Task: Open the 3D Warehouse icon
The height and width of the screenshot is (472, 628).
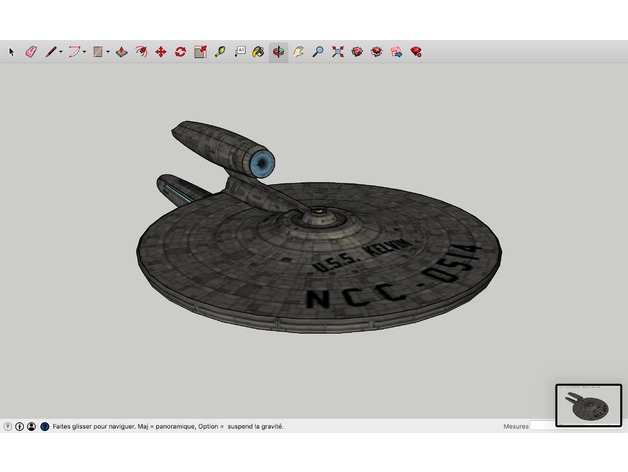Action: pyautogui.click(x=357, y=52)
